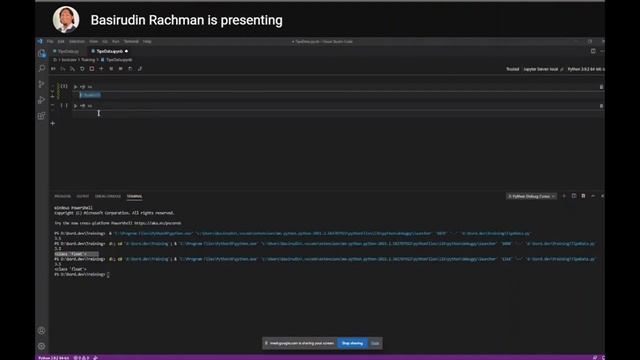Click the presenter avatar of Basirudin Rachman
This screenshot has width=640, height=360.
(x=66, y=20)
